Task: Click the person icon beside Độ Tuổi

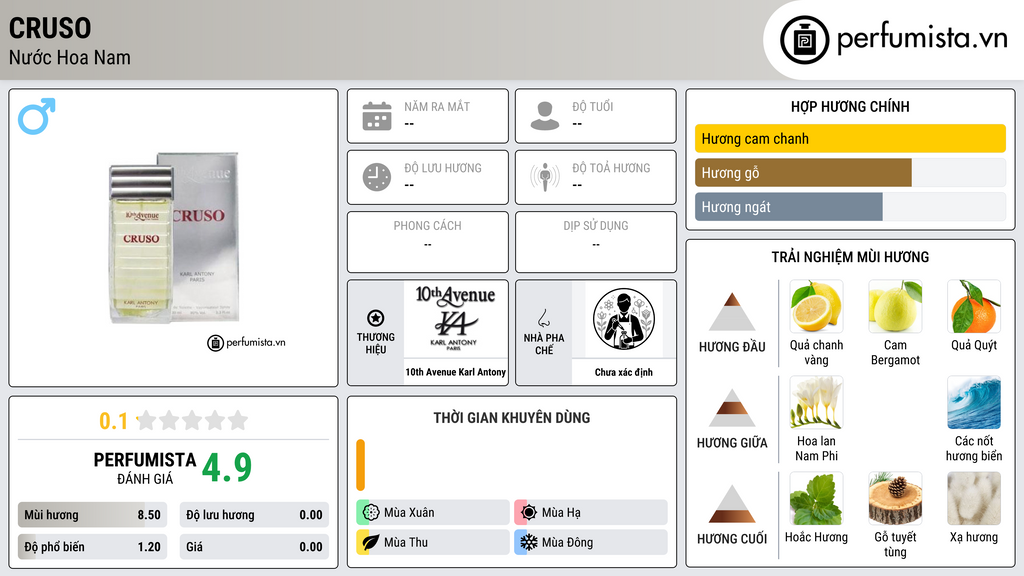Action: tap(545, 116)
